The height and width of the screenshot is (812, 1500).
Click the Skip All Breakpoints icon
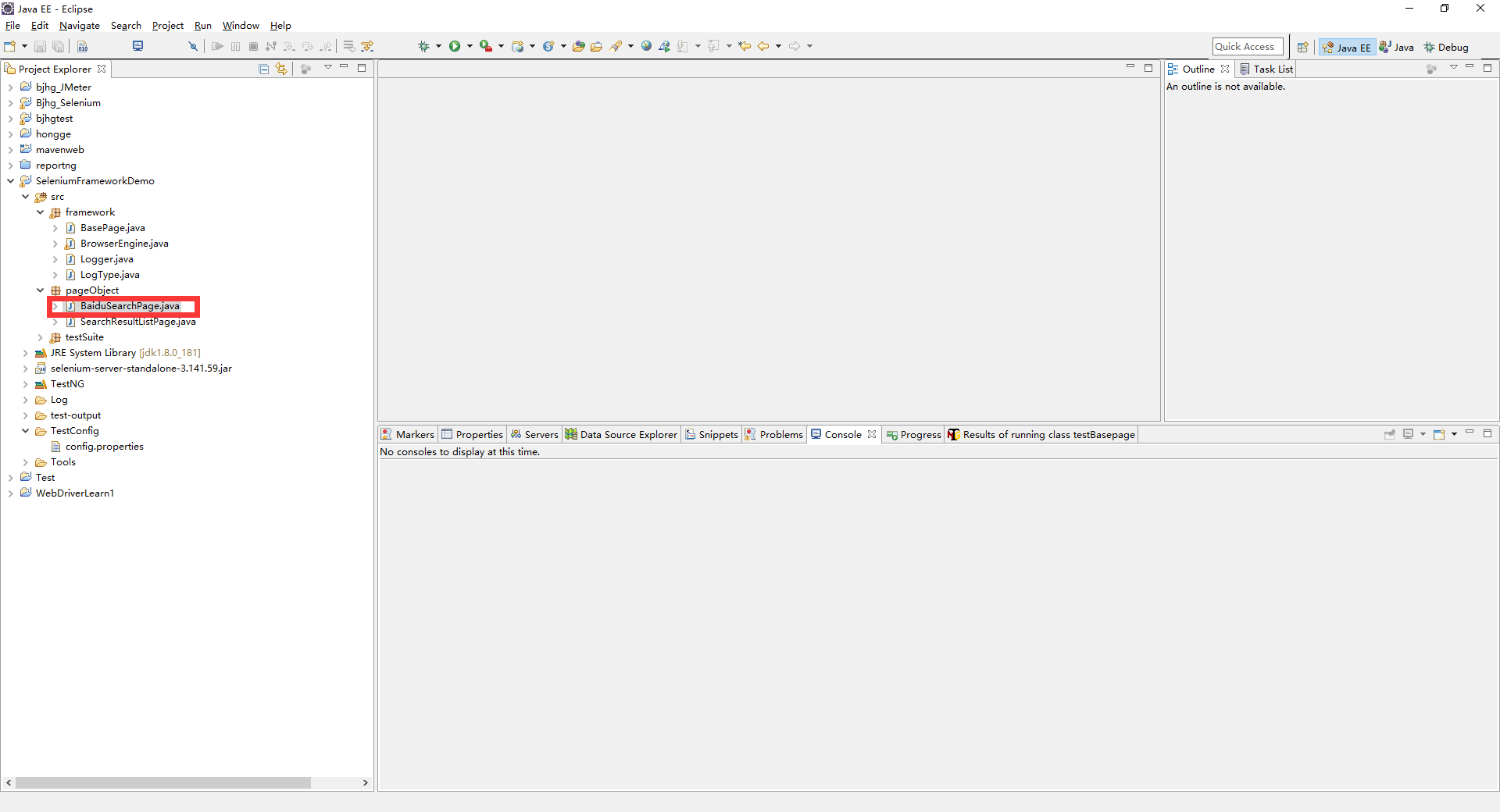[x=193, y=47]
